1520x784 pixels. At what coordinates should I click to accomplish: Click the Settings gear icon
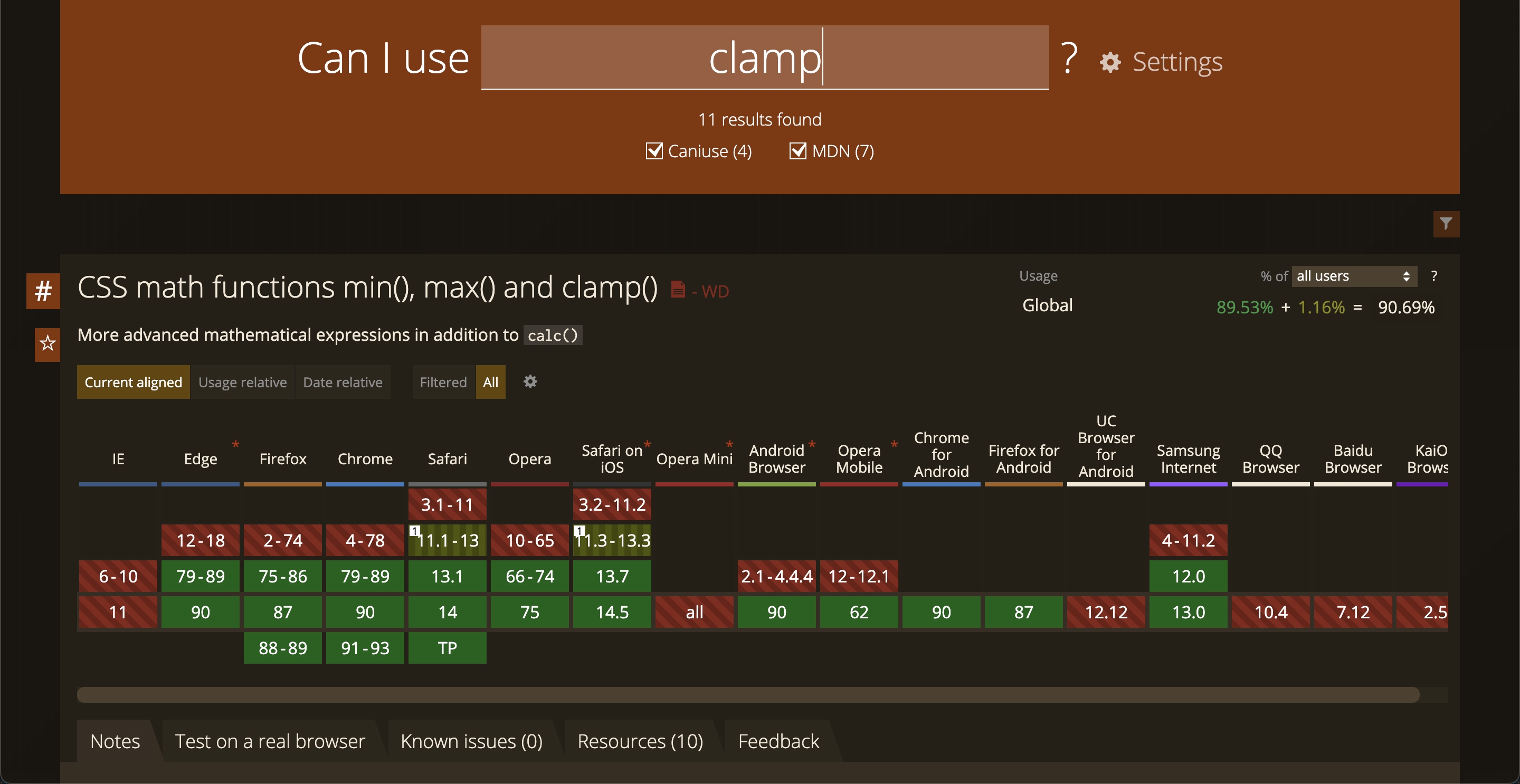pyautogui.click(x=1110, y=62)
